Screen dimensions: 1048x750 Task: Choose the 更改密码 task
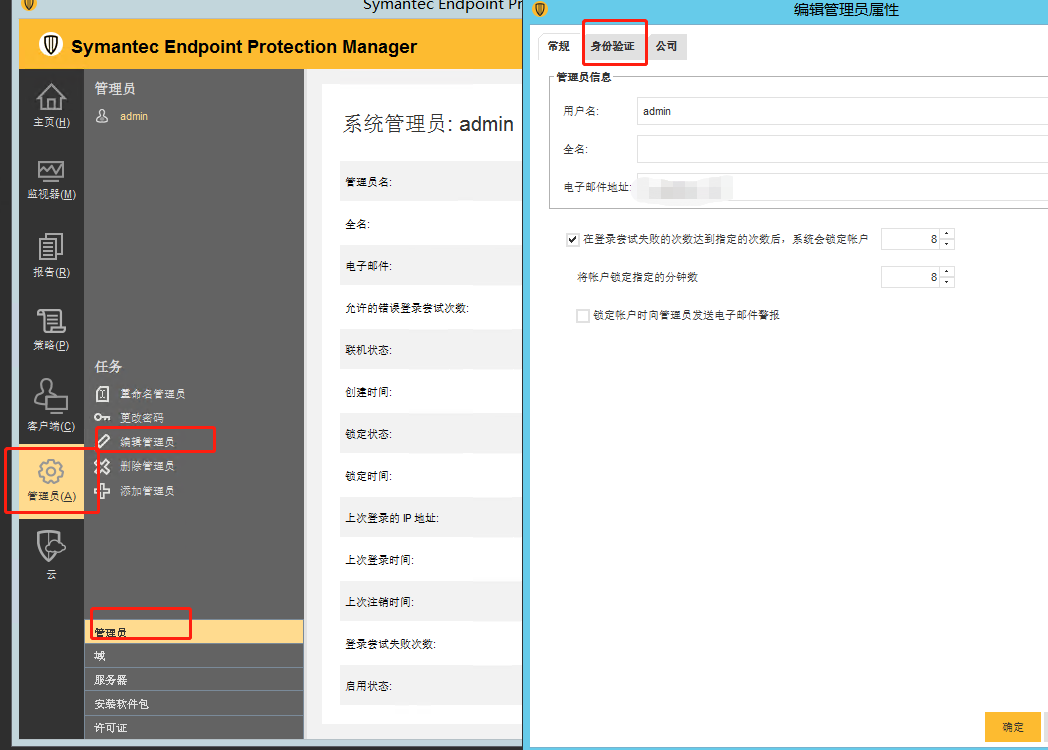pyautogui.click(x=142, y=418)
